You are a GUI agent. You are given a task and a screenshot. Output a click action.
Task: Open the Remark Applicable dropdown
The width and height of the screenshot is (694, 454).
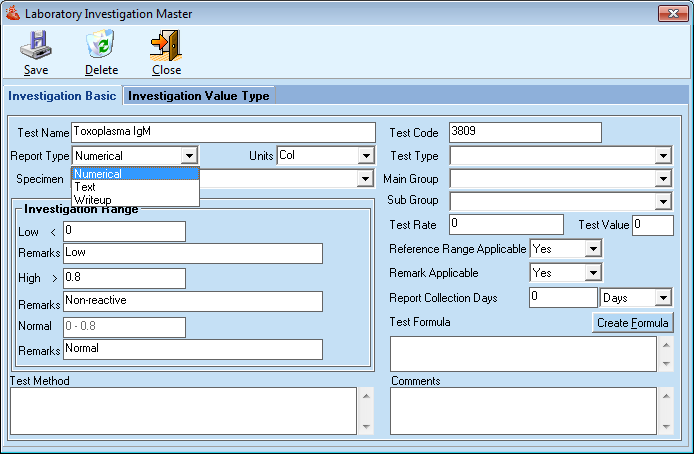(x=592, y=272)
